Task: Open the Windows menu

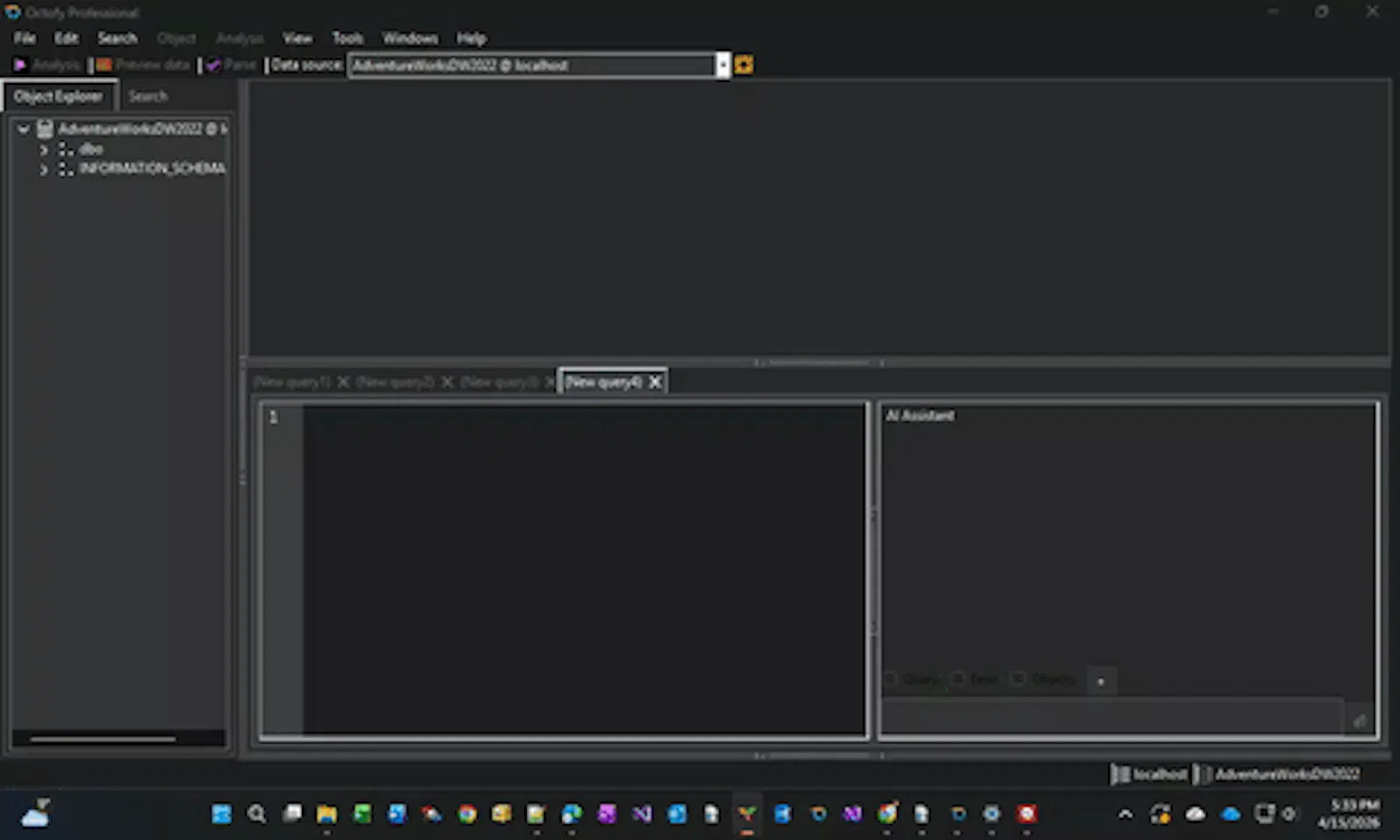Action: (410, 38)
